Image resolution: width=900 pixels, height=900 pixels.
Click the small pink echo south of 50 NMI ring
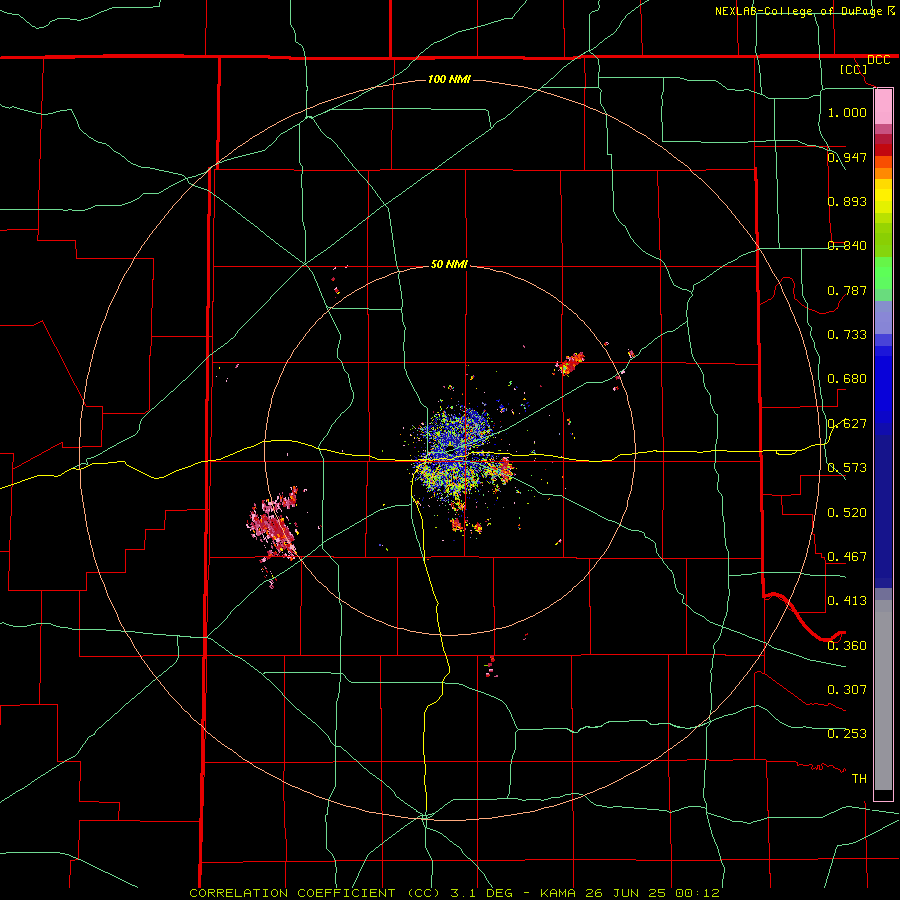(491, 667)
